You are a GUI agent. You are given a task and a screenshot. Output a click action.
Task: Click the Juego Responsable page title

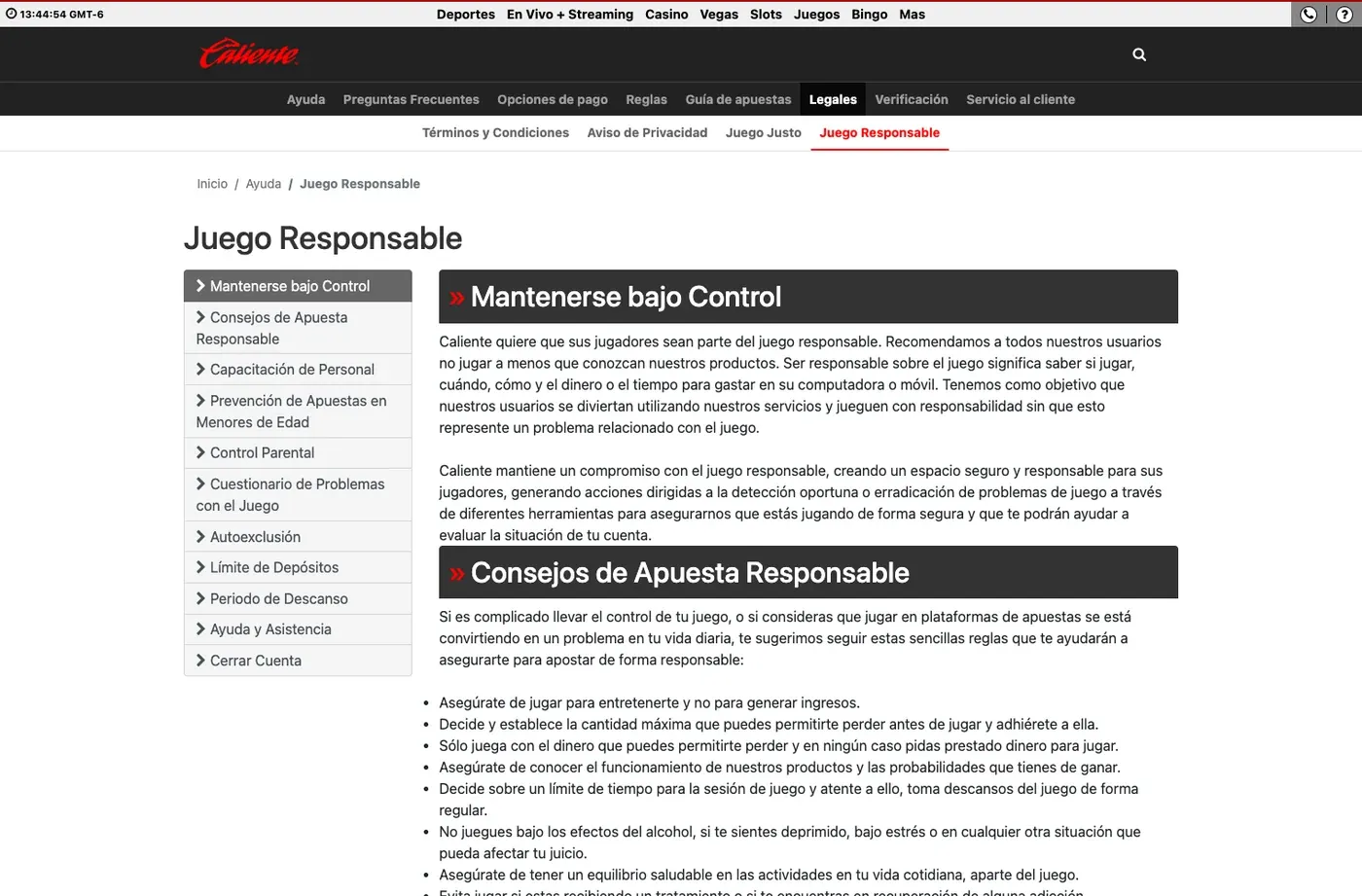pos(323,238)
